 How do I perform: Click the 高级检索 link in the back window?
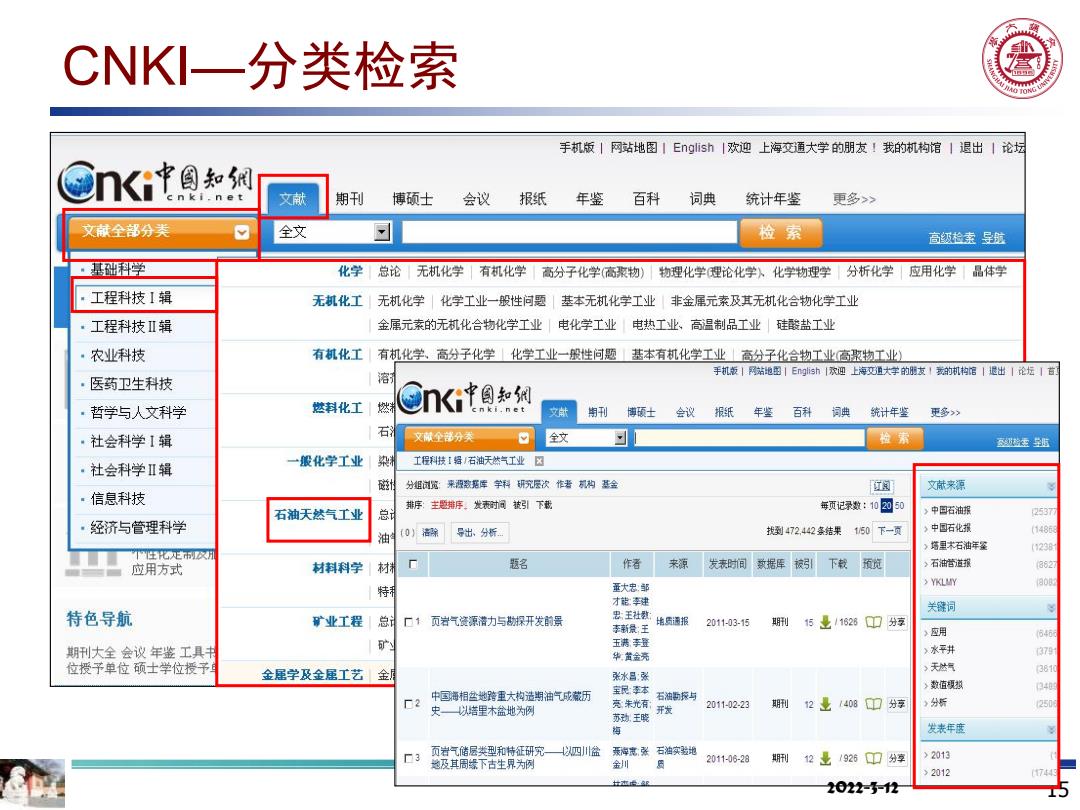(951, 238)
